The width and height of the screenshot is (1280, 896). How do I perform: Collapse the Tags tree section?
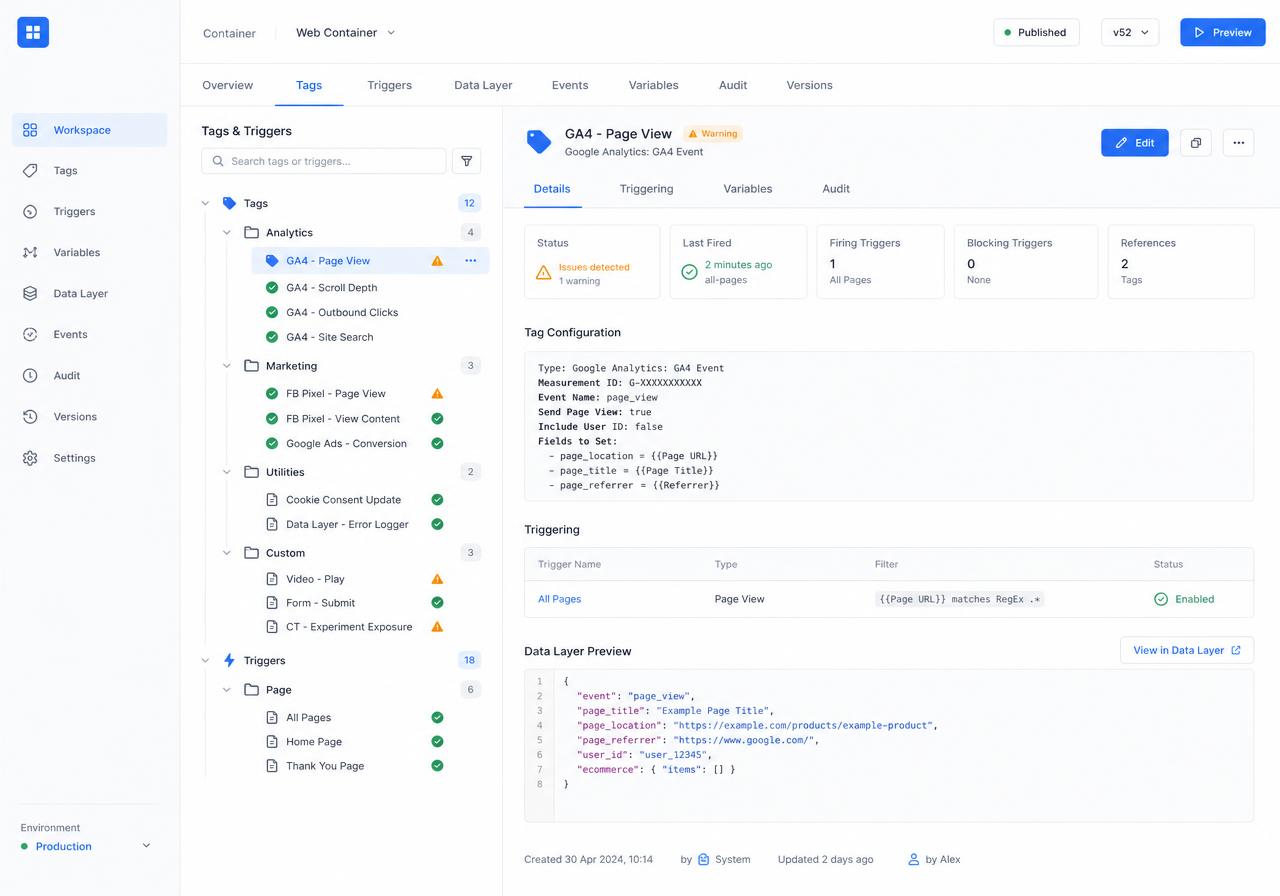[x=205, y=203]
